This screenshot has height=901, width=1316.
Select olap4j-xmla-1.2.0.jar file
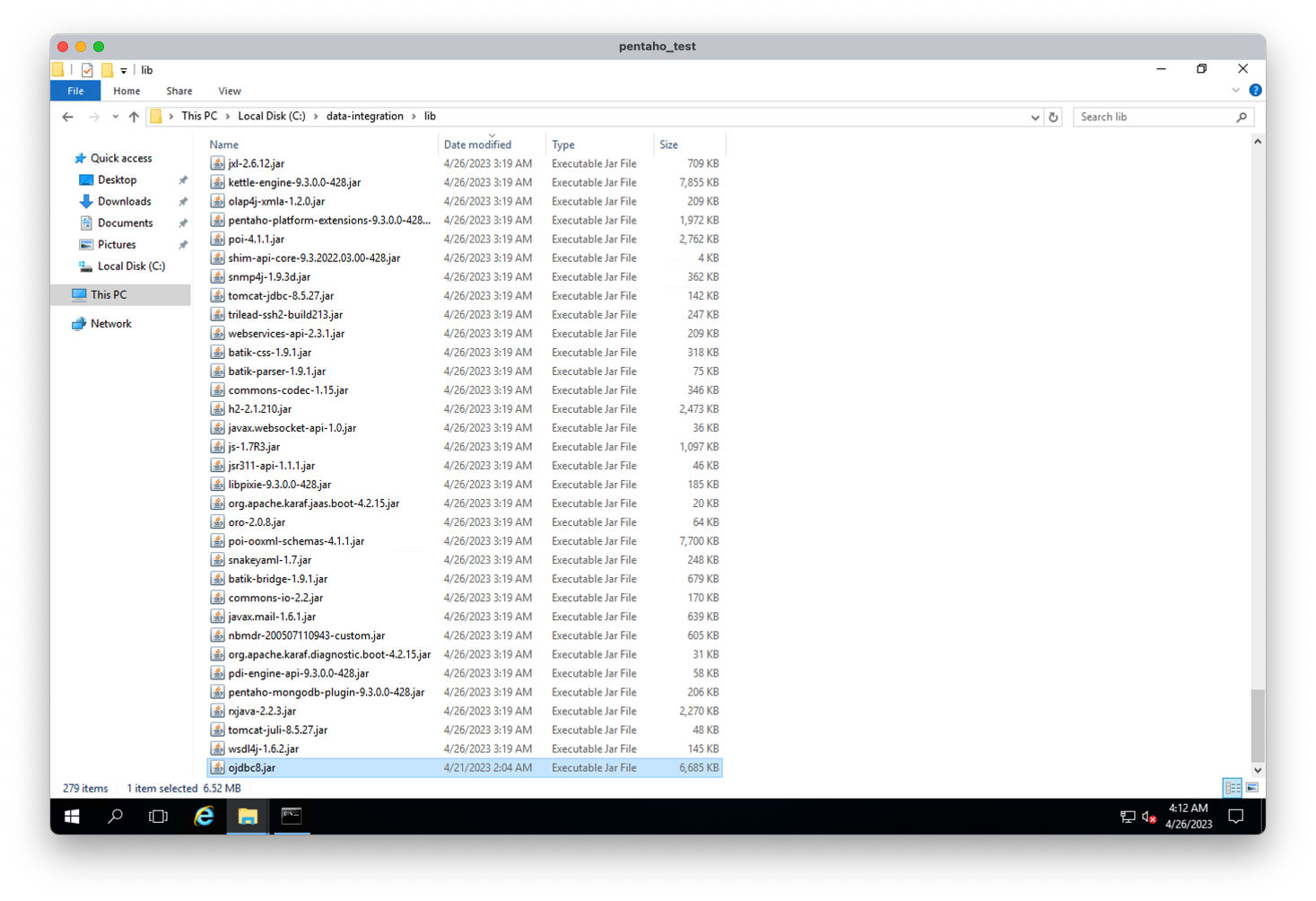point(276,201)
